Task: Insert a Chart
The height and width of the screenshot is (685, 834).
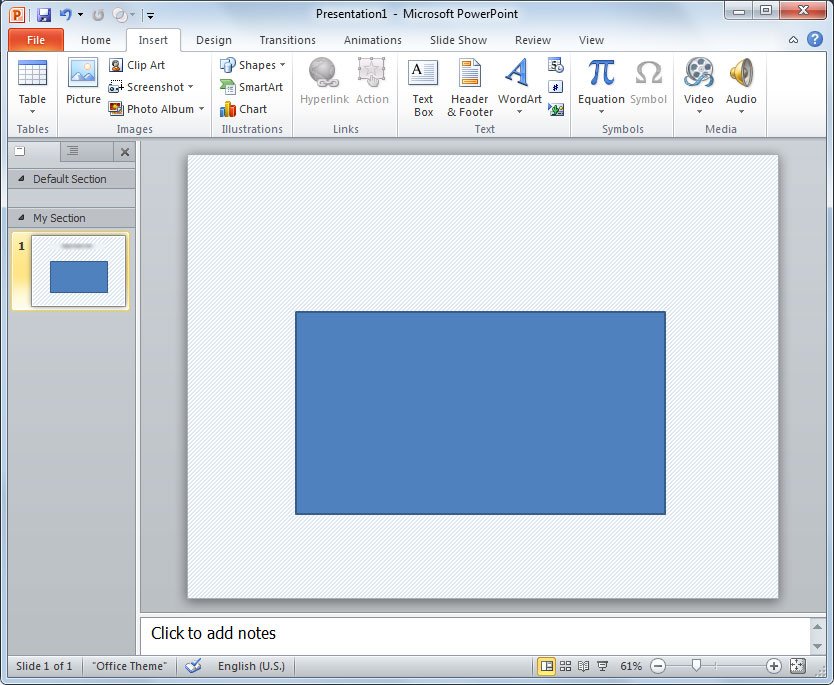Action: click(x=248, y=109)
